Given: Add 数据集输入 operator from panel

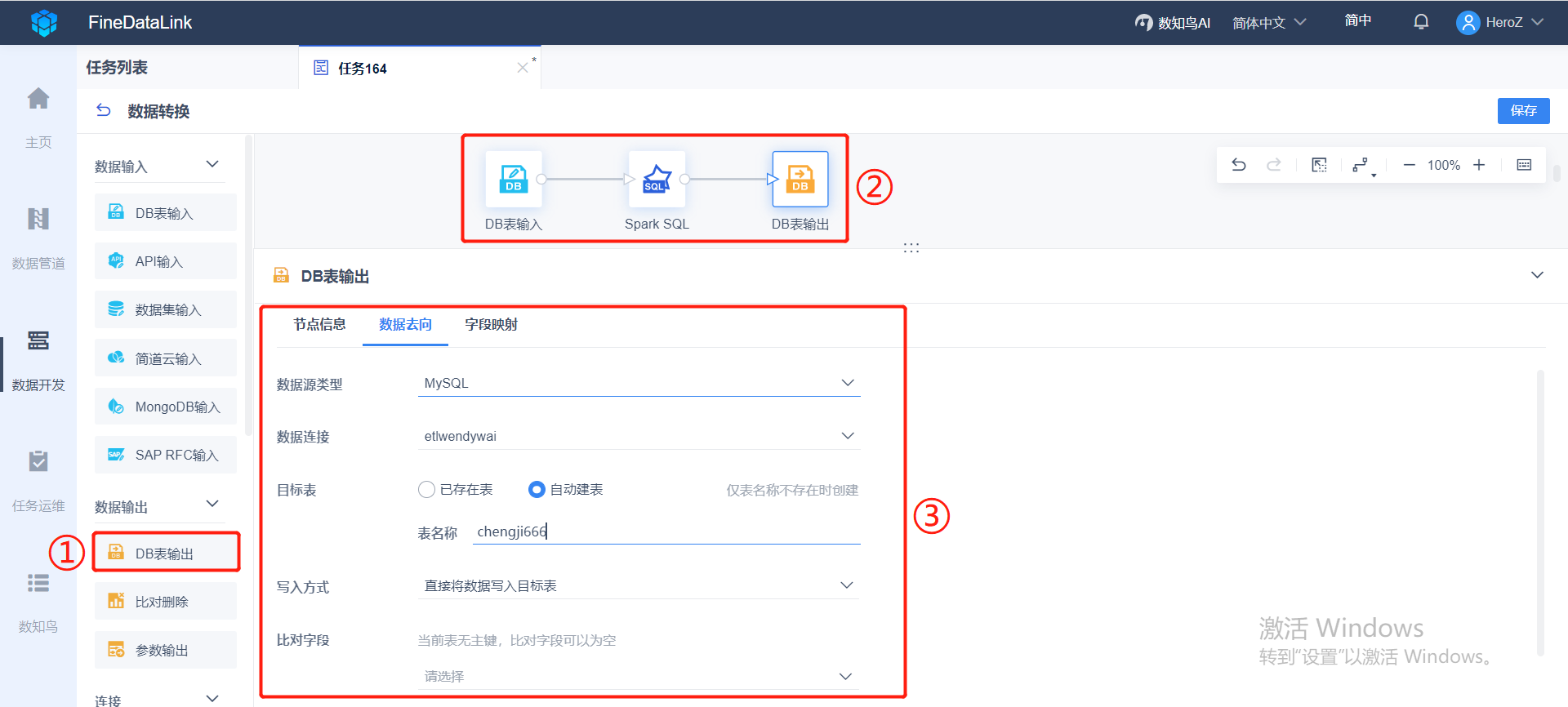Looking at the screenshot, I should 166,309.
